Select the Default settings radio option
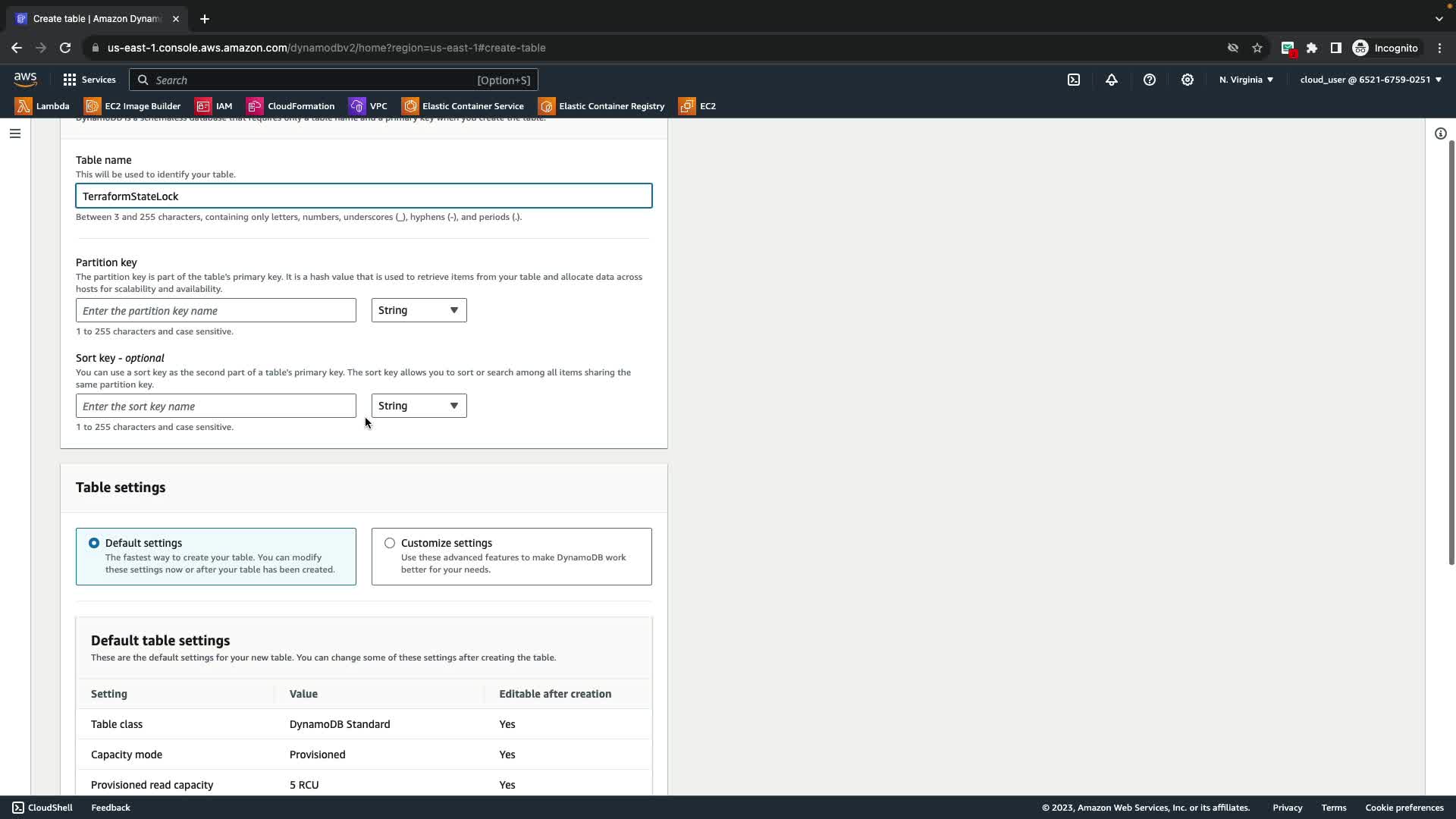This screenshot has width=1456, height=819. 94,543
